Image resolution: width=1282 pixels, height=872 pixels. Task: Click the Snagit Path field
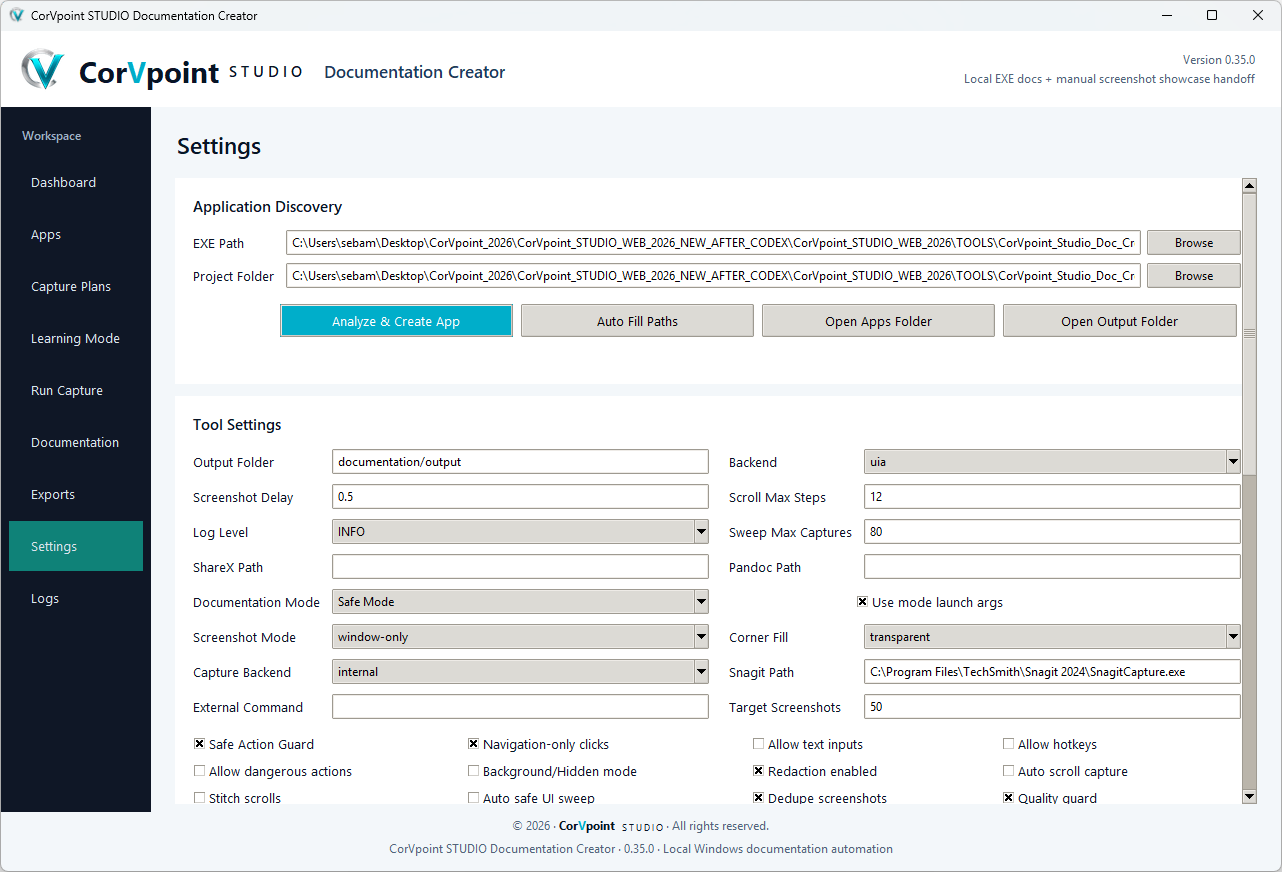click(1052, 672)
